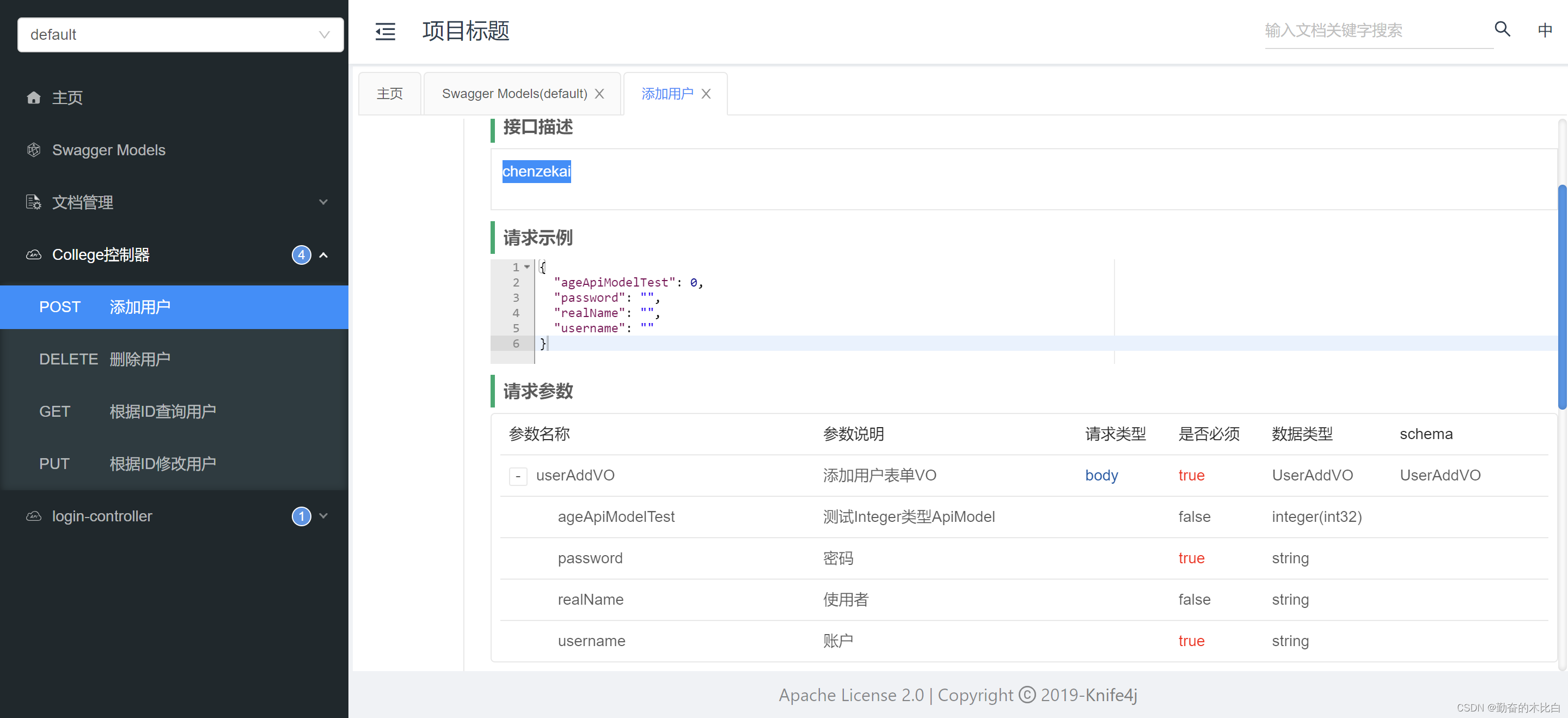Image resolution: width=1568 pixels, height=718 pixels.
Task: Click the search magnifier icon
Action: pos(1502,30)
